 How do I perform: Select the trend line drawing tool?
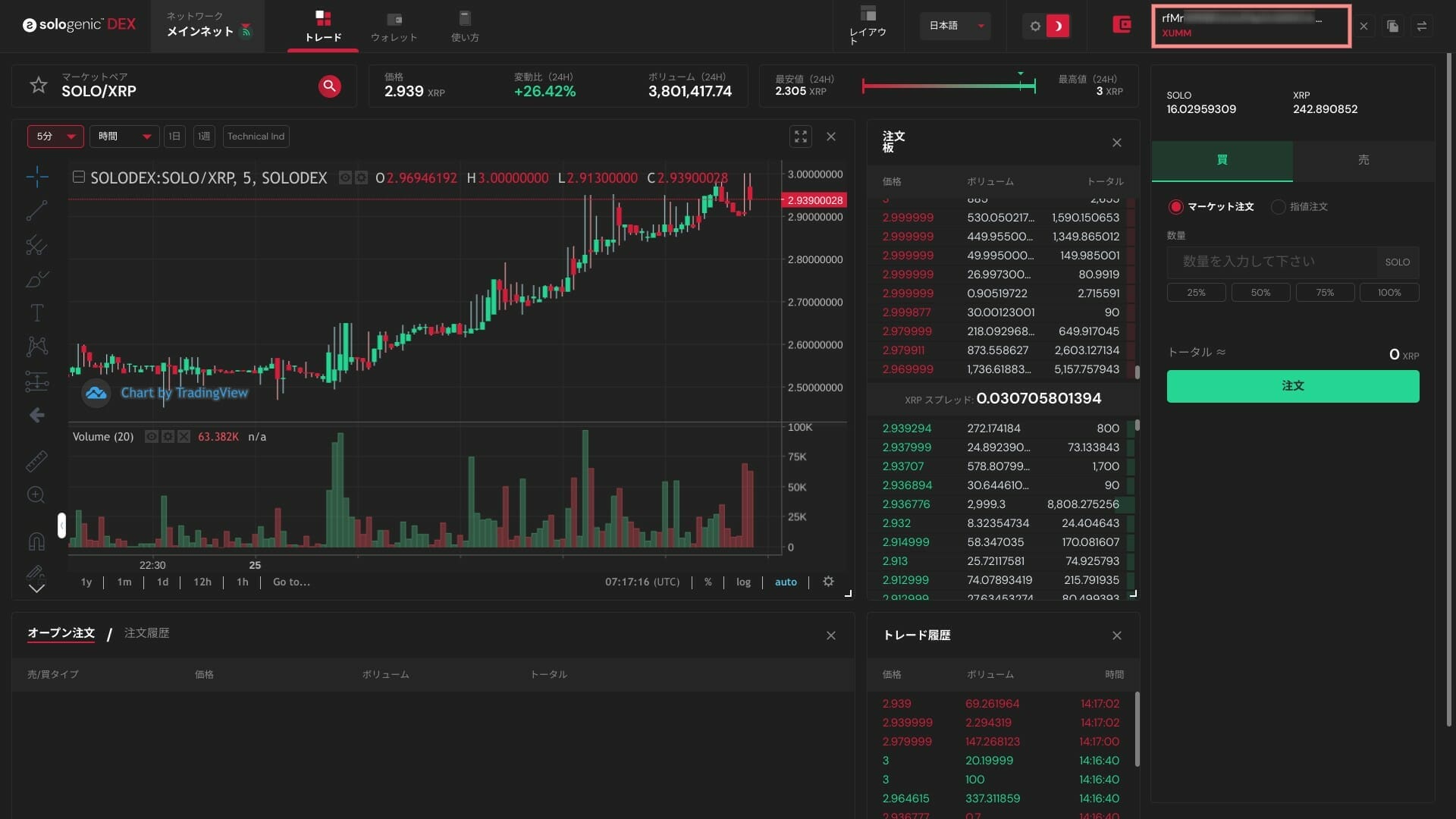[x=36, y=210]
